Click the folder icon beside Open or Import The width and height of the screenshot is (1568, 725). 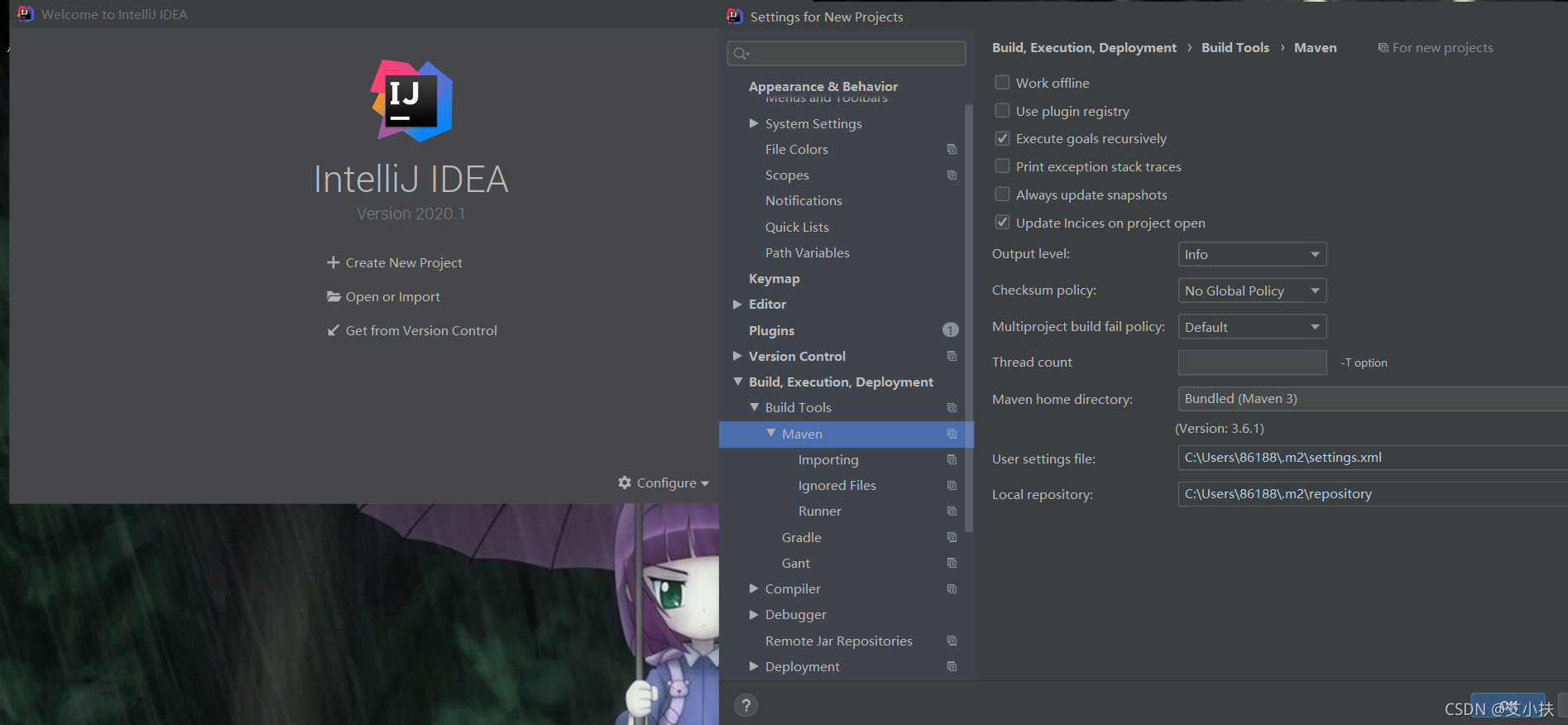coord(333,296)
